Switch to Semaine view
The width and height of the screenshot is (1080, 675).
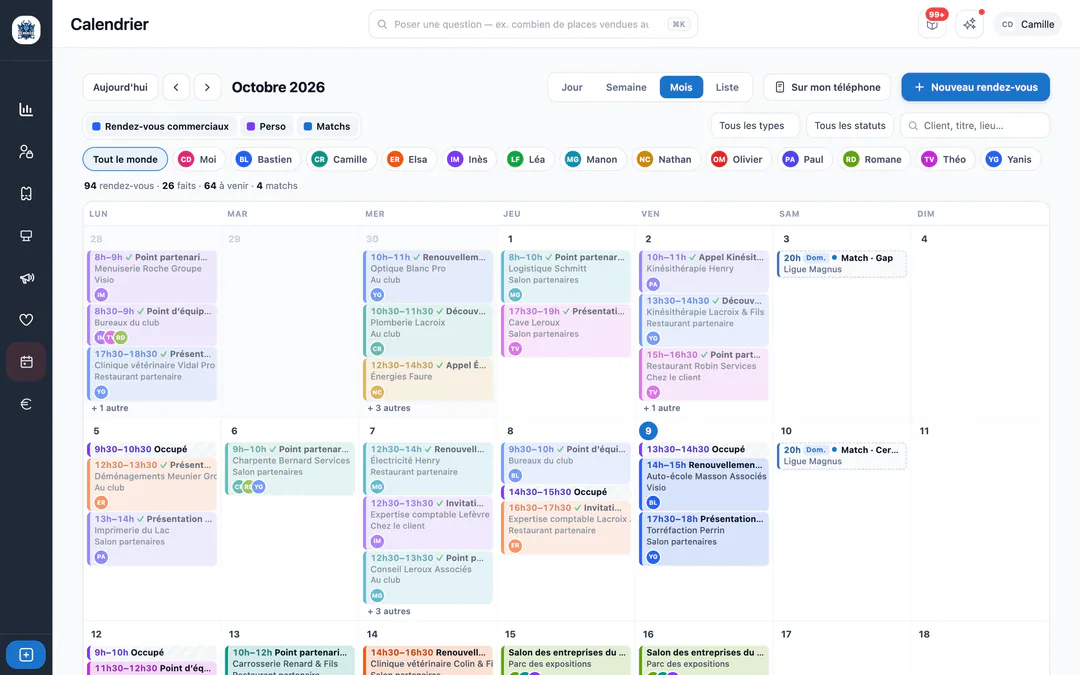point(626,87)
